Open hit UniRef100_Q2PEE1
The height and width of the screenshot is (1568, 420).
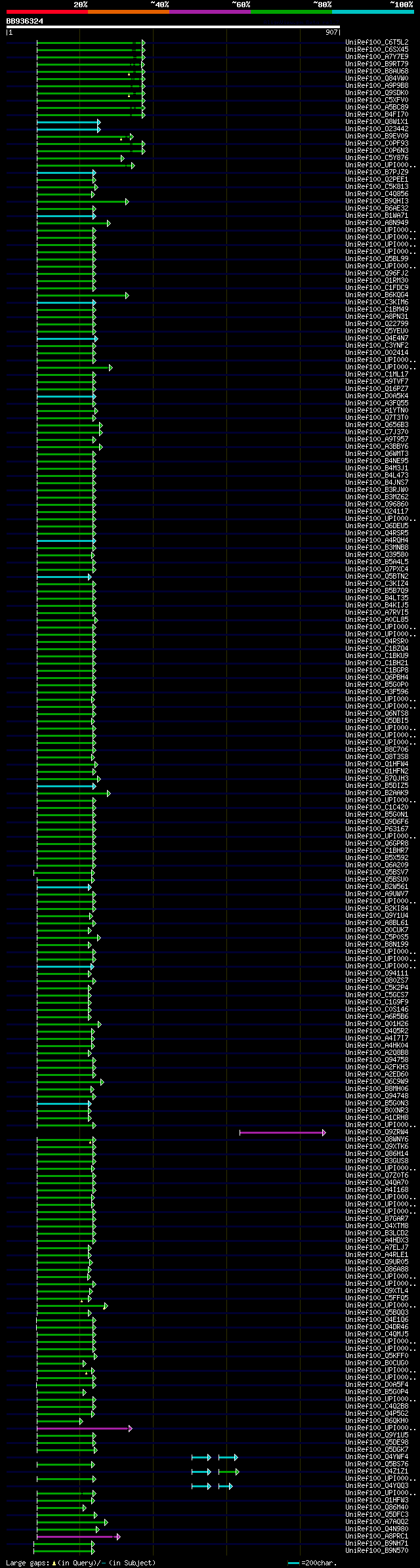pyautogui.click(x=377, y=179)
